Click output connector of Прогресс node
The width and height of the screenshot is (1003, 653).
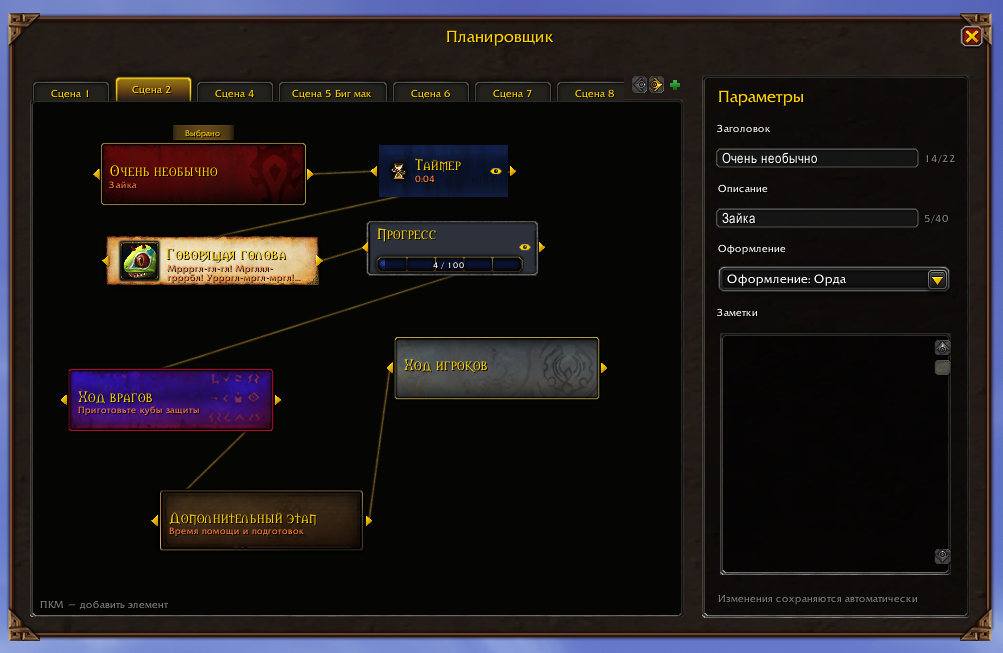(x=542, y=248)
